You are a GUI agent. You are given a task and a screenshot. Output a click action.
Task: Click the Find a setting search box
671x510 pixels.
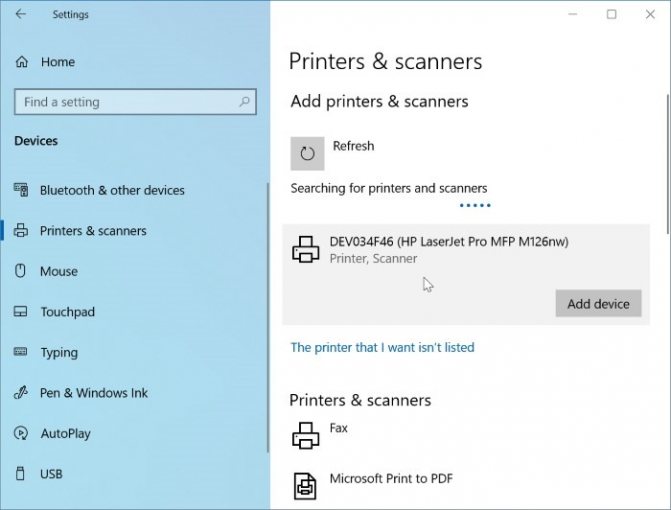[125, 102]
